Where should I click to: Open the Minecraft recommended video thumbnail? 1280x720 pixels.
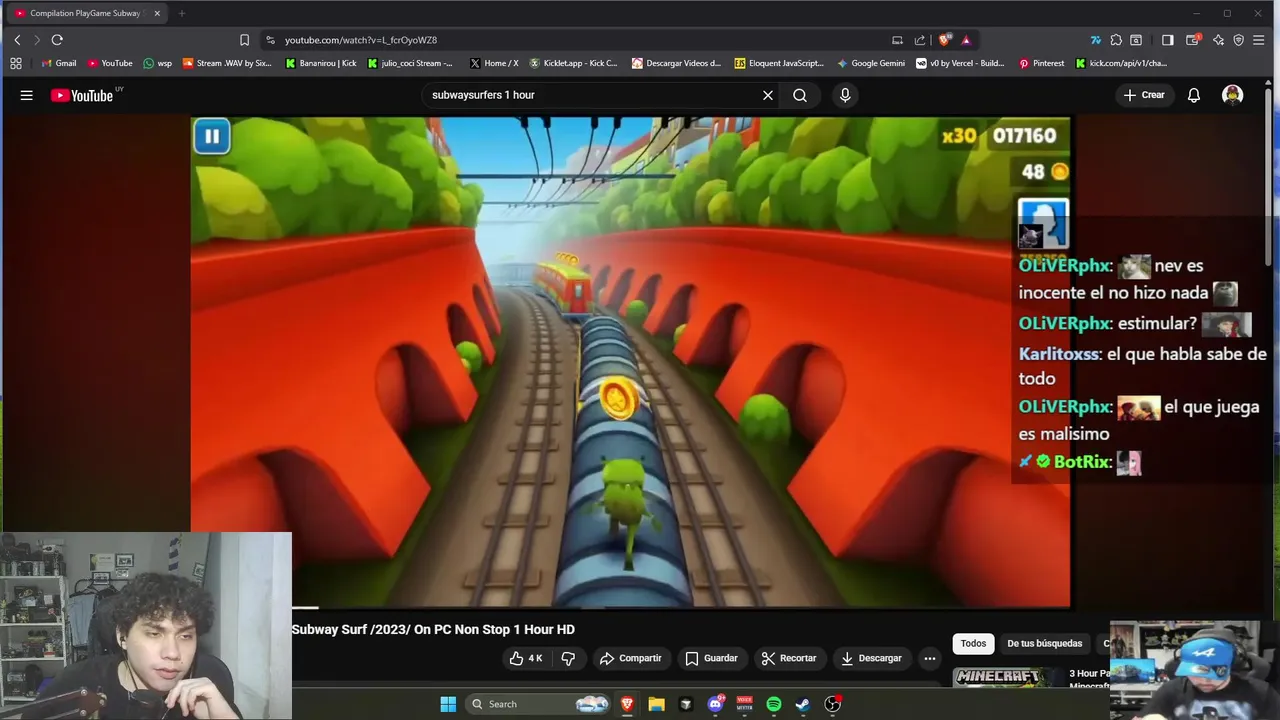point(1006,677)
